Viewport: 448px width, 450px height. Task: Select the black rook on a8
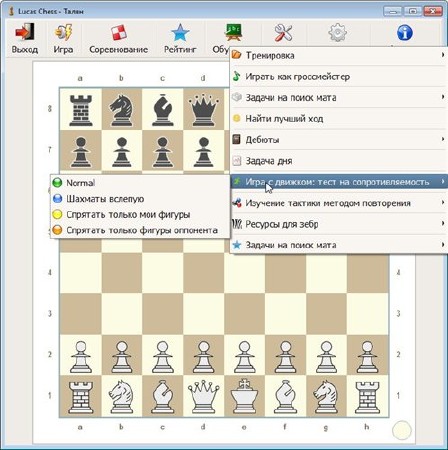[x=81, y=110]
